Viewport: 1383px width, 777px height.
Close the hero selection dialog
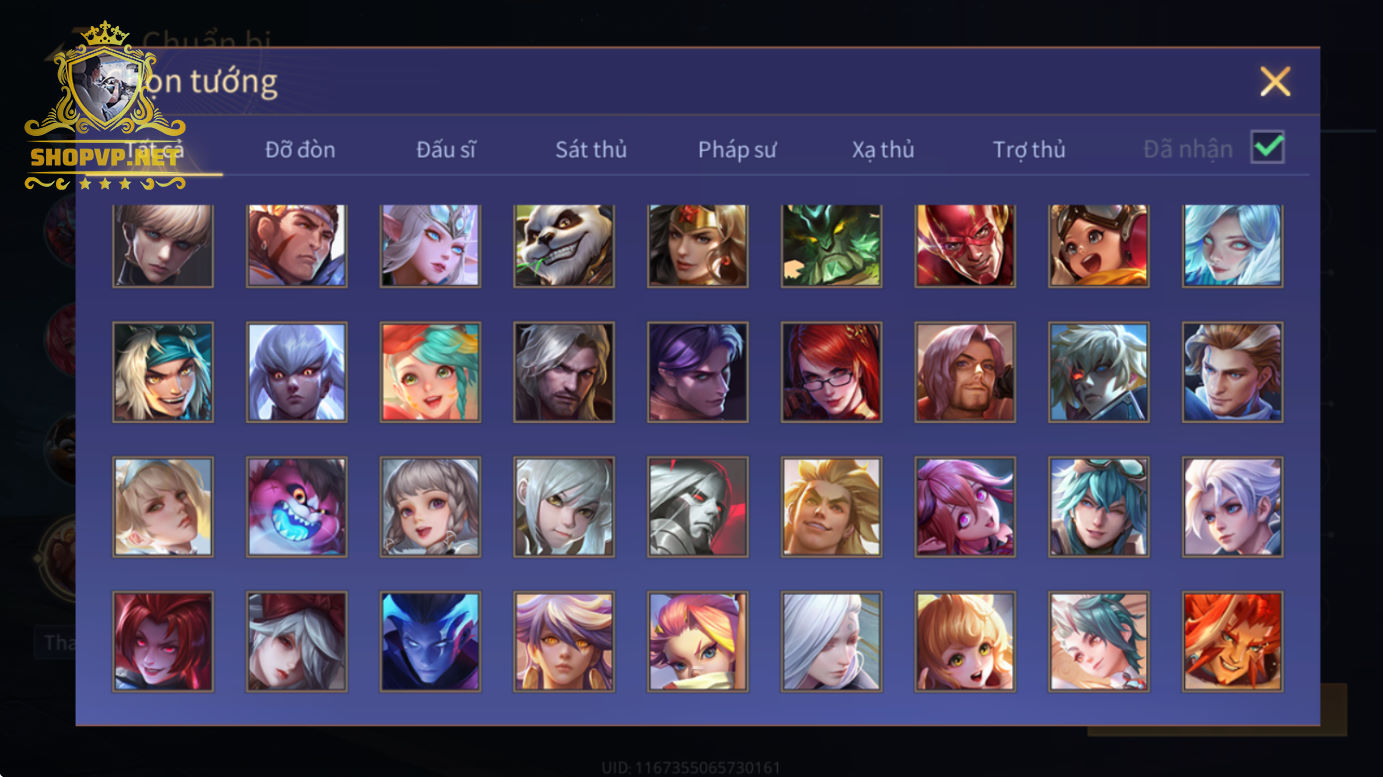coord(1275,82)
